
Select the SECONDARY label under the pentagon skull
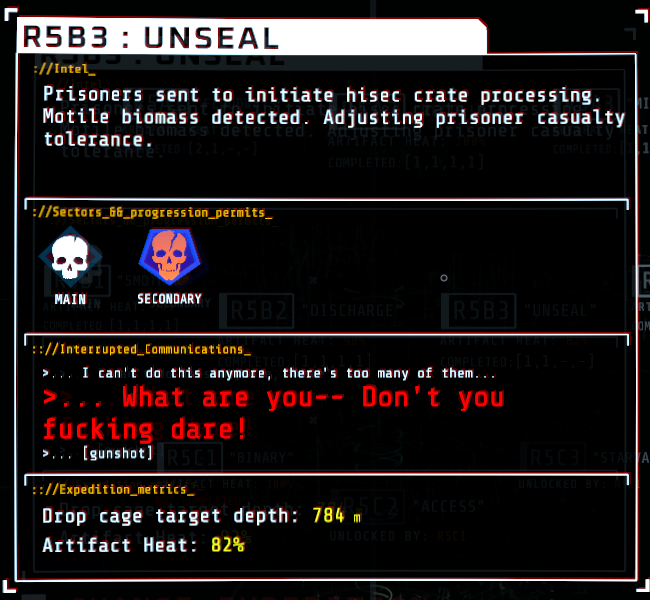(x=169, y=299)
